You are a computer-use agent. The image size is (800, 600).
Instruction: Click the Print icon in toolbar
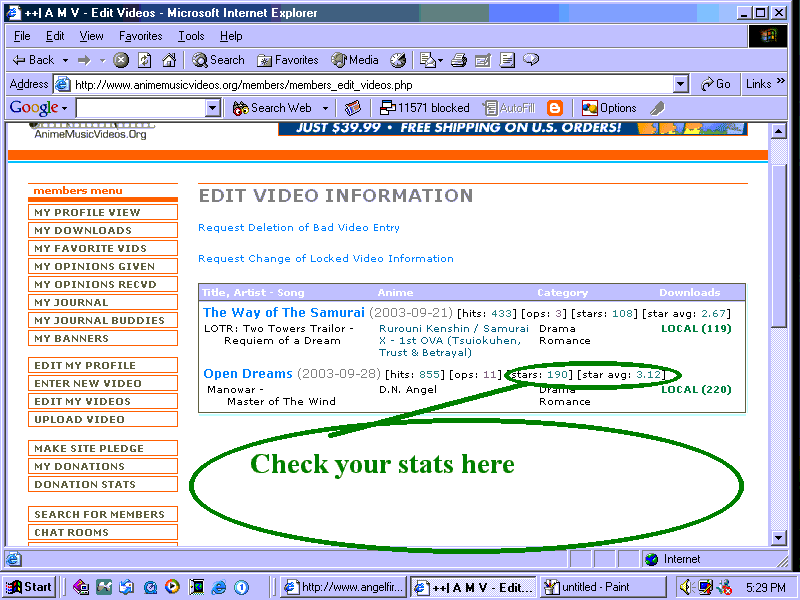tap(459, 60)
